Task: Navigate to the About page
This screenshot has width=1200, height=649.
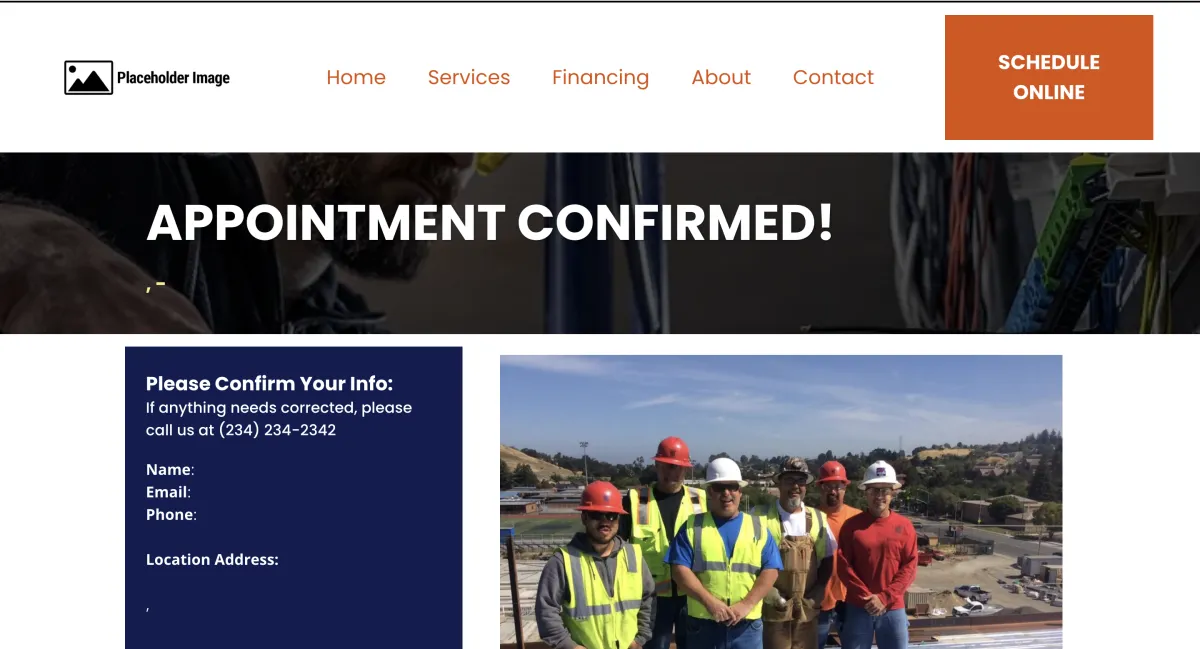Action: pyautogui.click(x=721, y=77)
